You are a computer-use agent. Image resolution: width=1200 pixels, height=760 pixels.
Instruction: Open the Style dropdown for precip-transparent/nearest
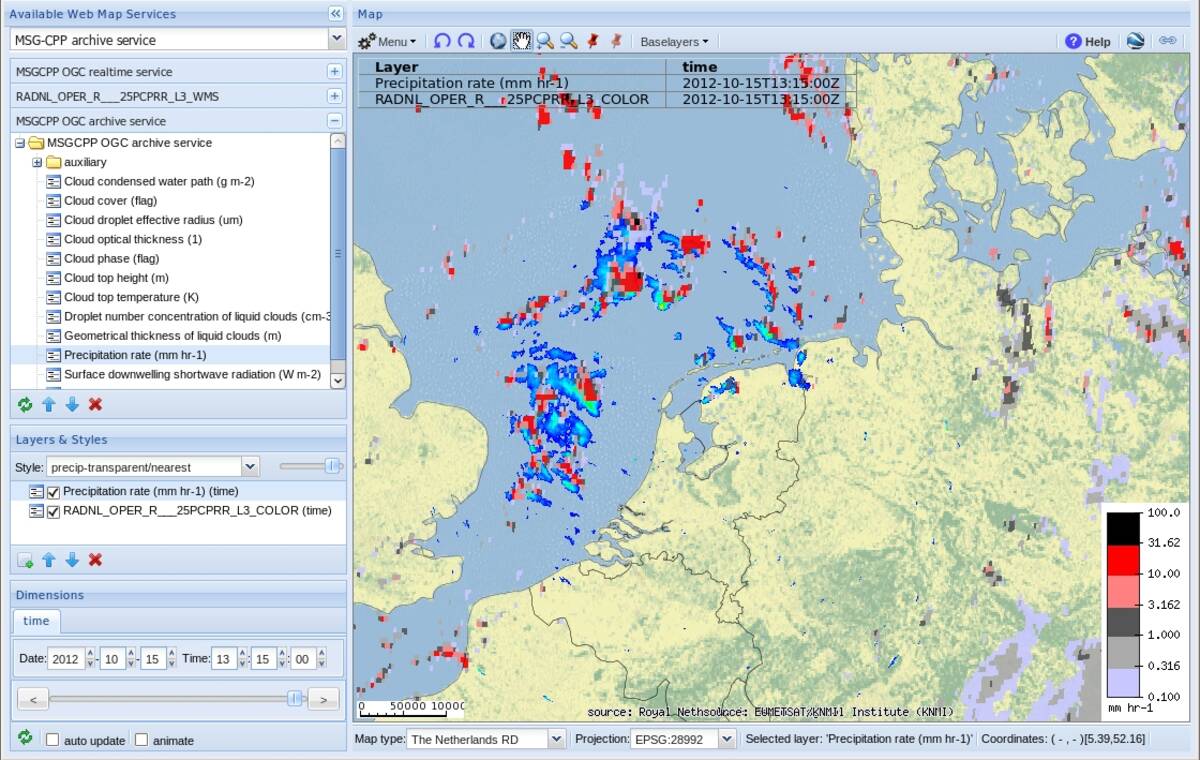pos(250,467)
